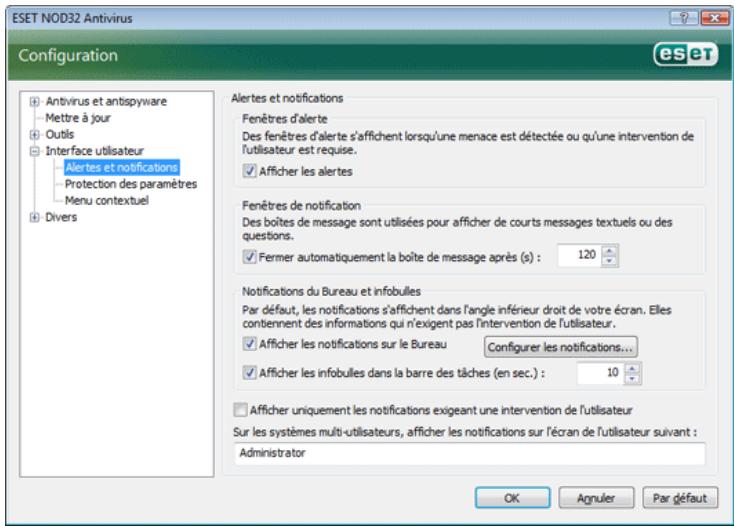Toggle Afficher les notifications sur le Bureau
Screen dimensions: 734x526
click(x=250, y=344)
